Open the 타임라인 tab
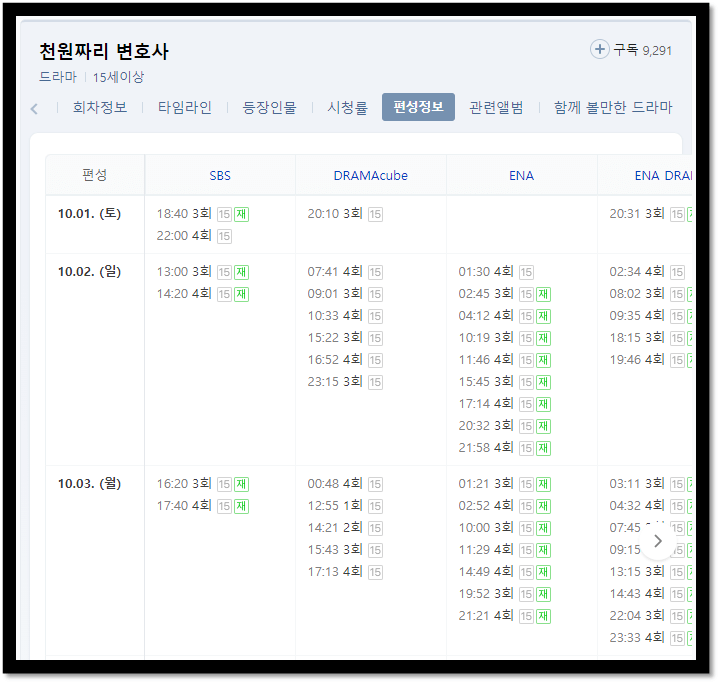The image size is (719, 683). pyautogui.click(x=185, y=107)
